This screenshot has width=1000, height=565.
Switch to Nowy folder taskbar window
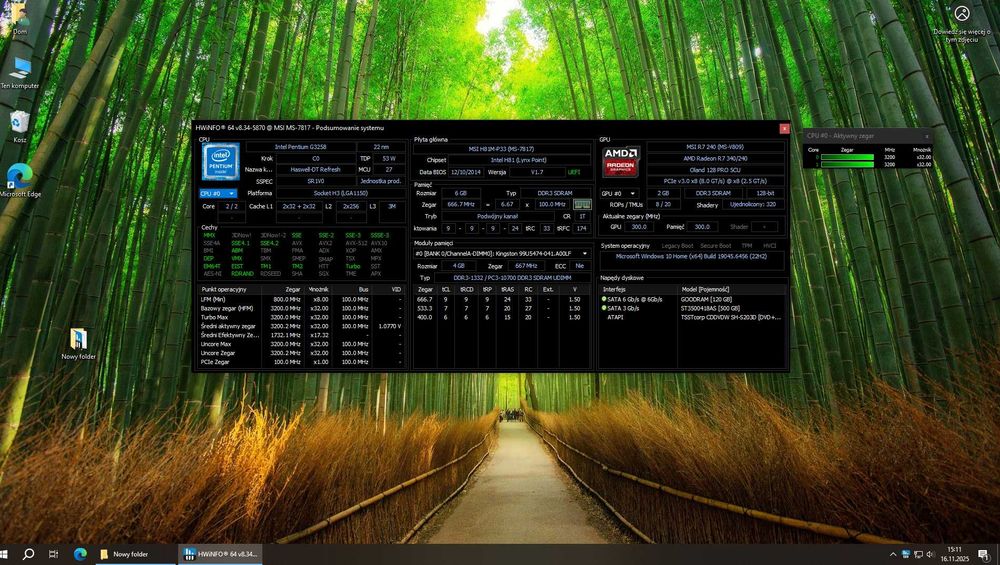click(x=136, y=554)
